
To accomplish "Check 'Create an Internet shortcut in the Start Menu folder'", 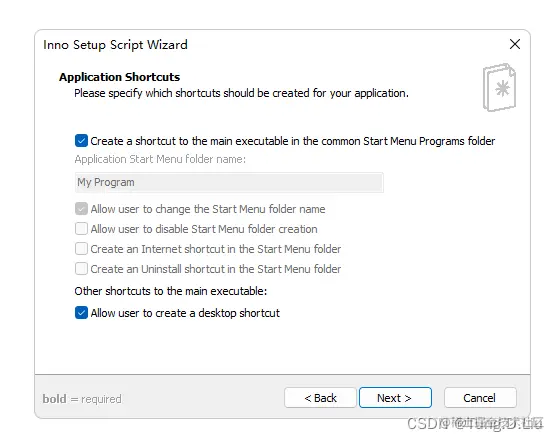I will (x=81, y=248).
